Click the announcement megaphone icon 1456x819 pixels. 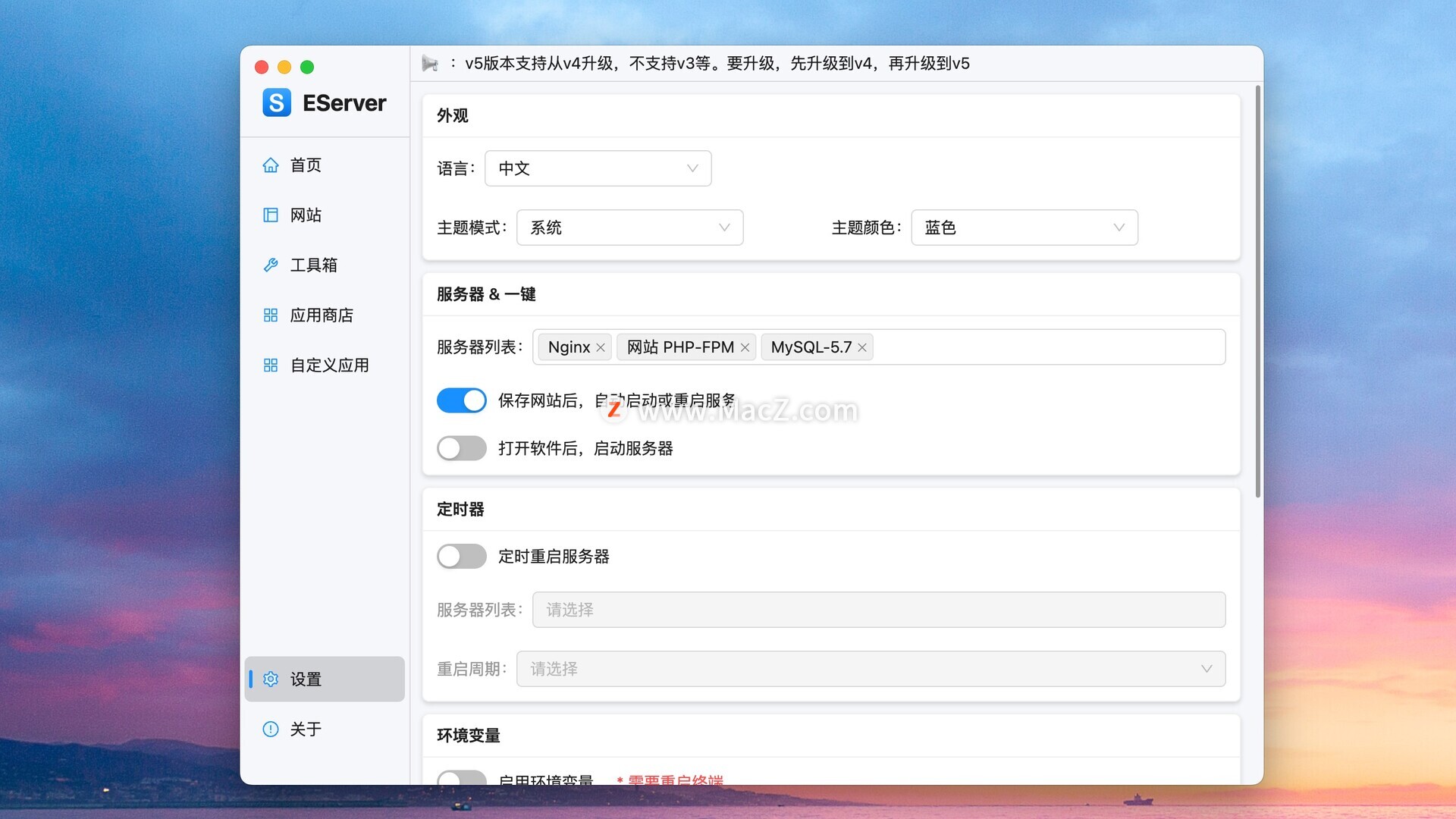coord(430,64)
